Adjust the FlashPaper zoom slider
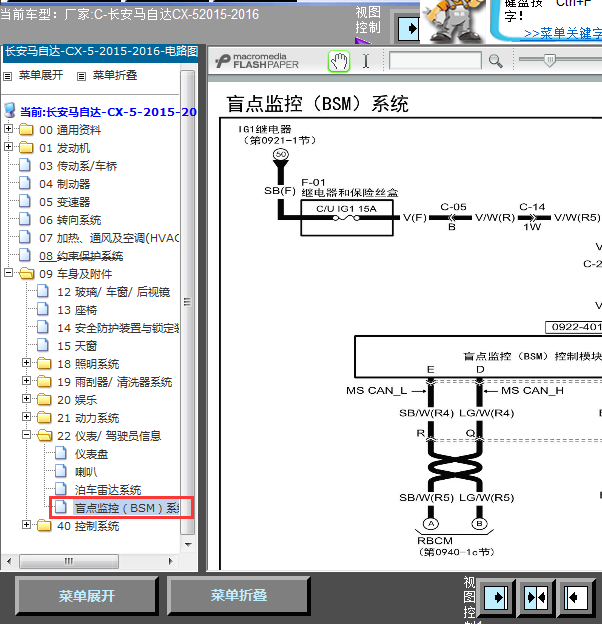This screenshot has height=624, width=602. tap(549, 60)
